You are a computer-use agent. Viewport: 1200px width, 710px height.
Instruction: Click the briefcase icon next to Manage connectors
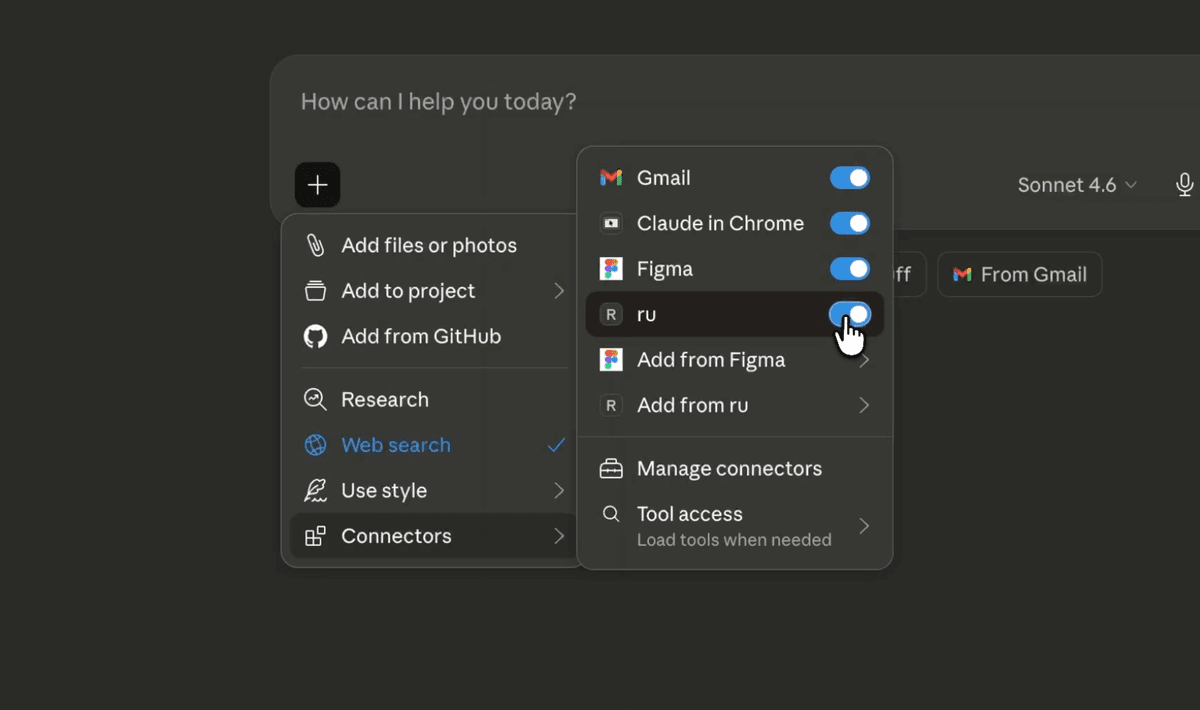[610, 468]
